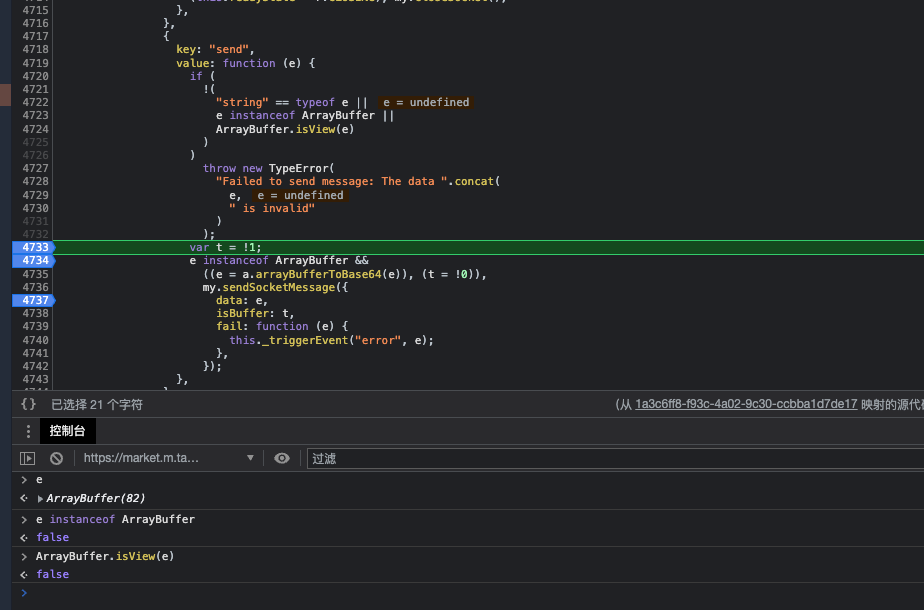Toggle breakpoint on line 4737
Screen dimensions: 924x610
(34, 301)
